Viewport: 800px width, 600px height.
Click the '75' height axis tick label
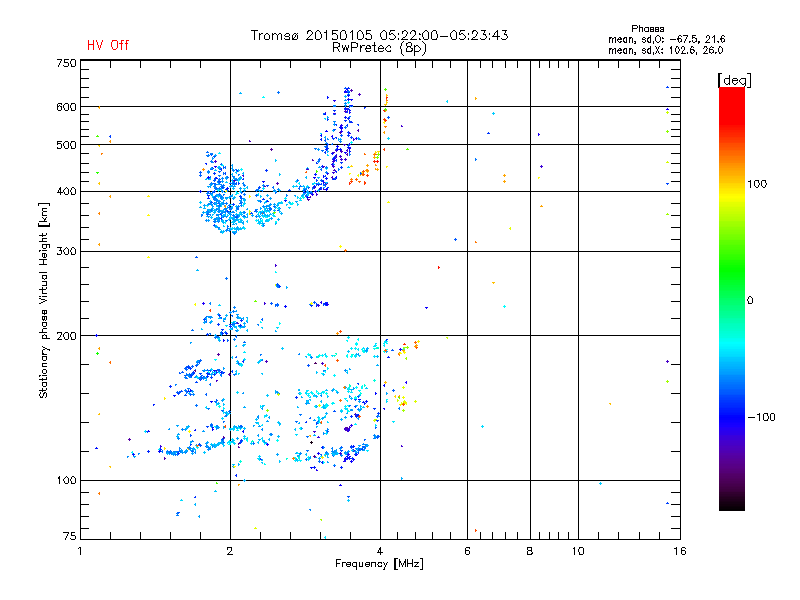[x=70, y=536]
